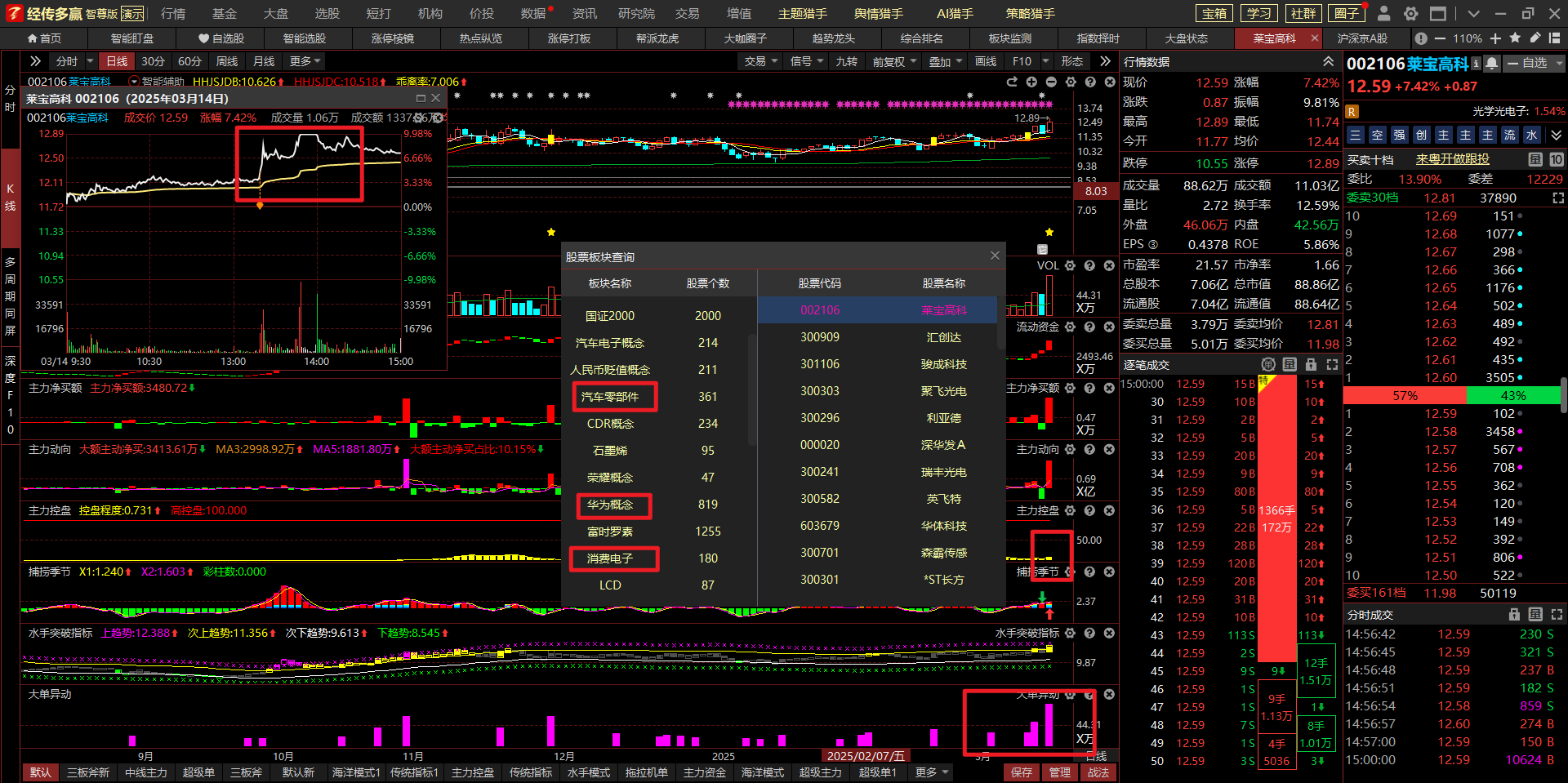
Task: Toggle the 量 icon in 逐笔成交 header
Action: (x=1290, y=364)
